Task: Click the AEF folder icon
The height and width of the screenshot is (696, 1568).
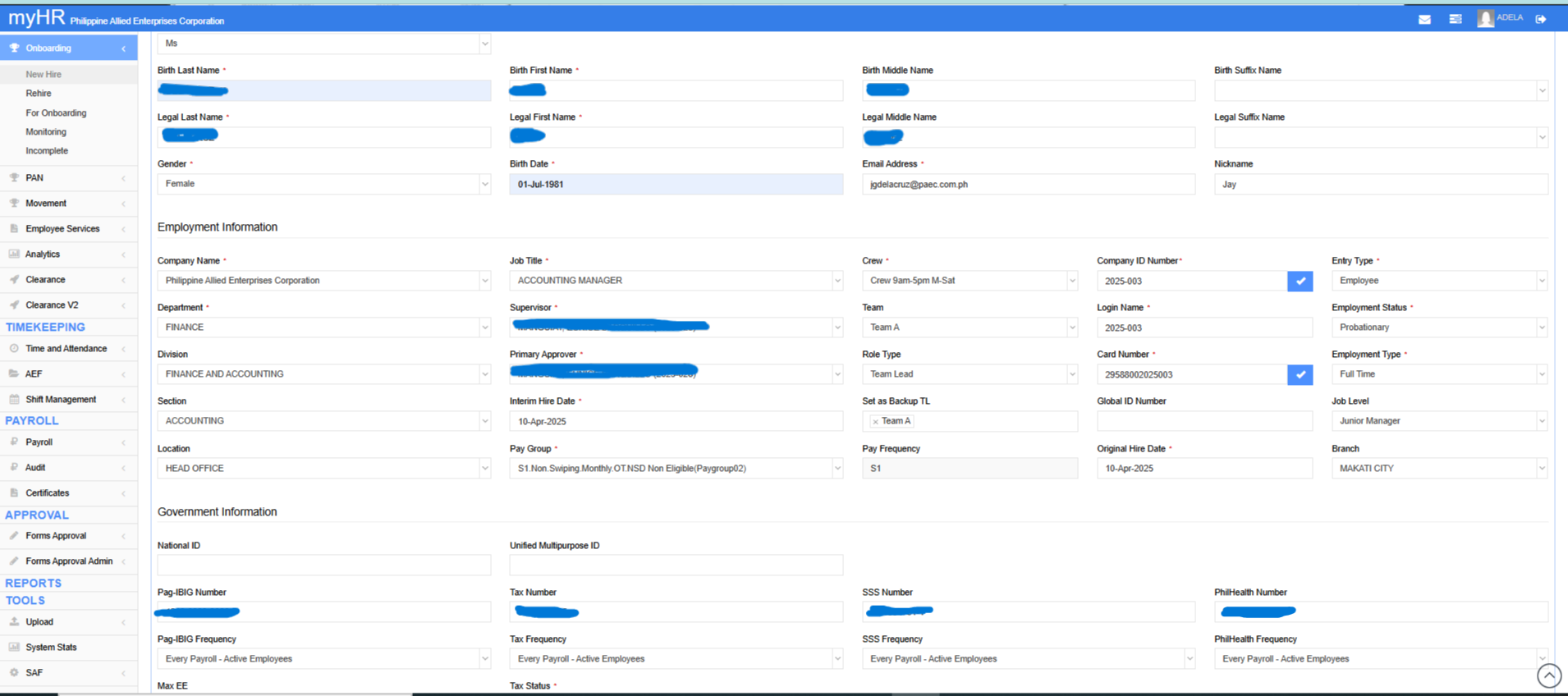Action: [14, 373]
